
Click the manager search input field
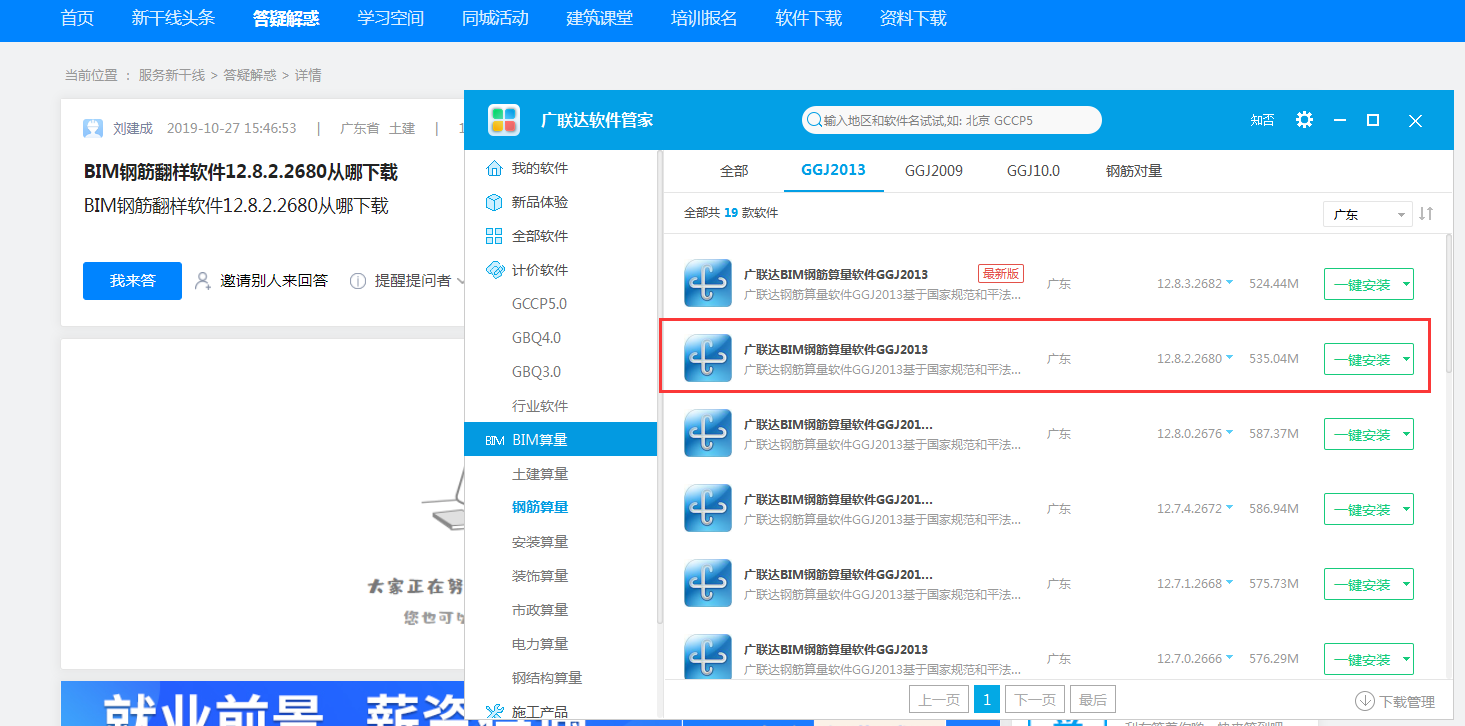point(951,120)
